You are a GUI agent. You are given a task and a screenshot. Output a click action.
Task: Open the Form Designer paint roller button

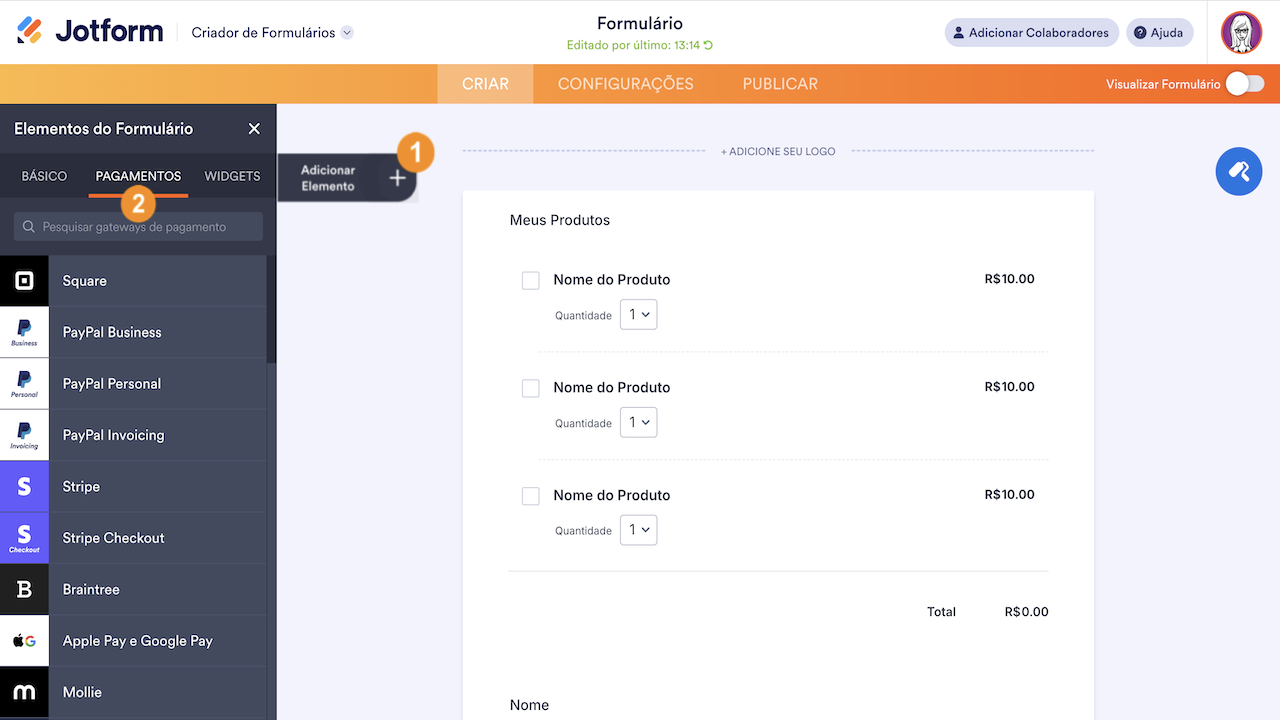[x=1239, y=172]
